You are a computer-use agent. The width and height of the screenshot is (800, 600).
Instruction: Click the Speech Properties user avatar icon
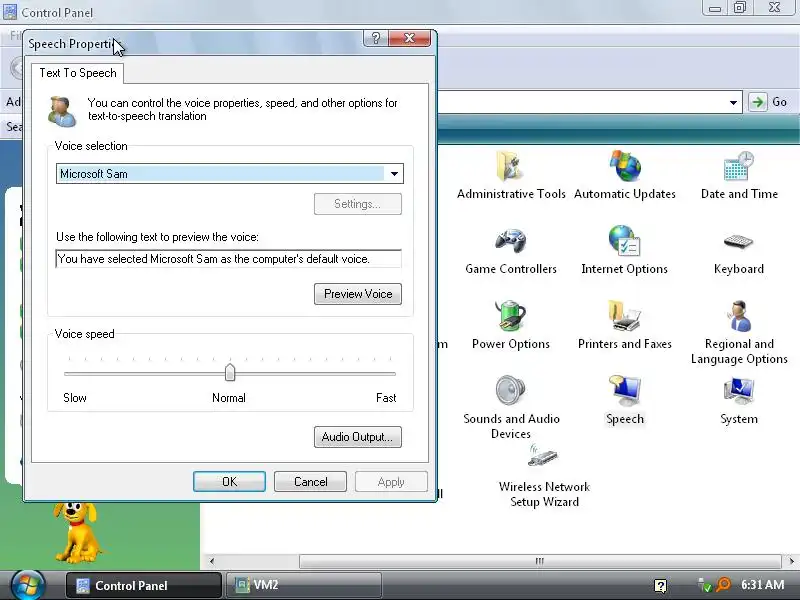[x=62, y=111]
